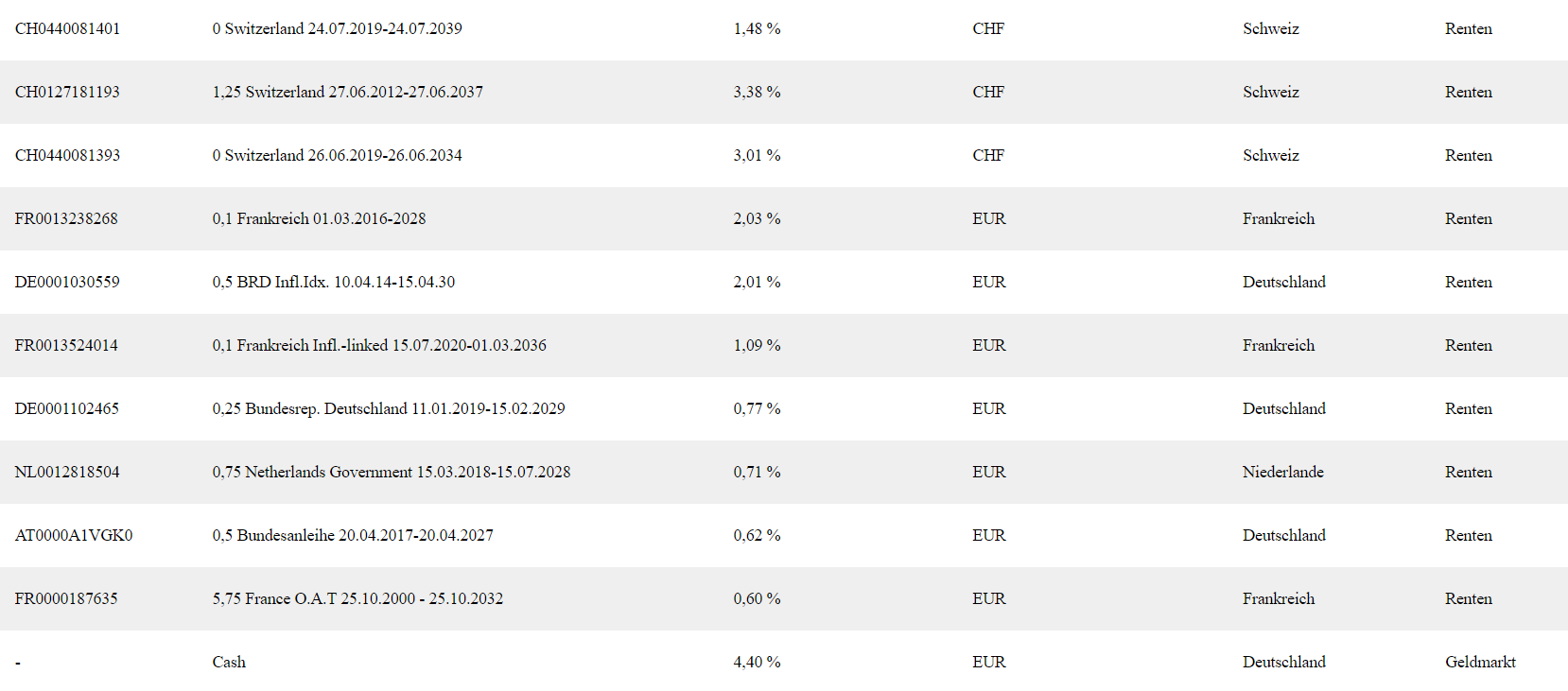Screen dimensions: 1568x691
Task: Click the Frankreich Infl.-linked bond name
Action: (x=378, y=346)
